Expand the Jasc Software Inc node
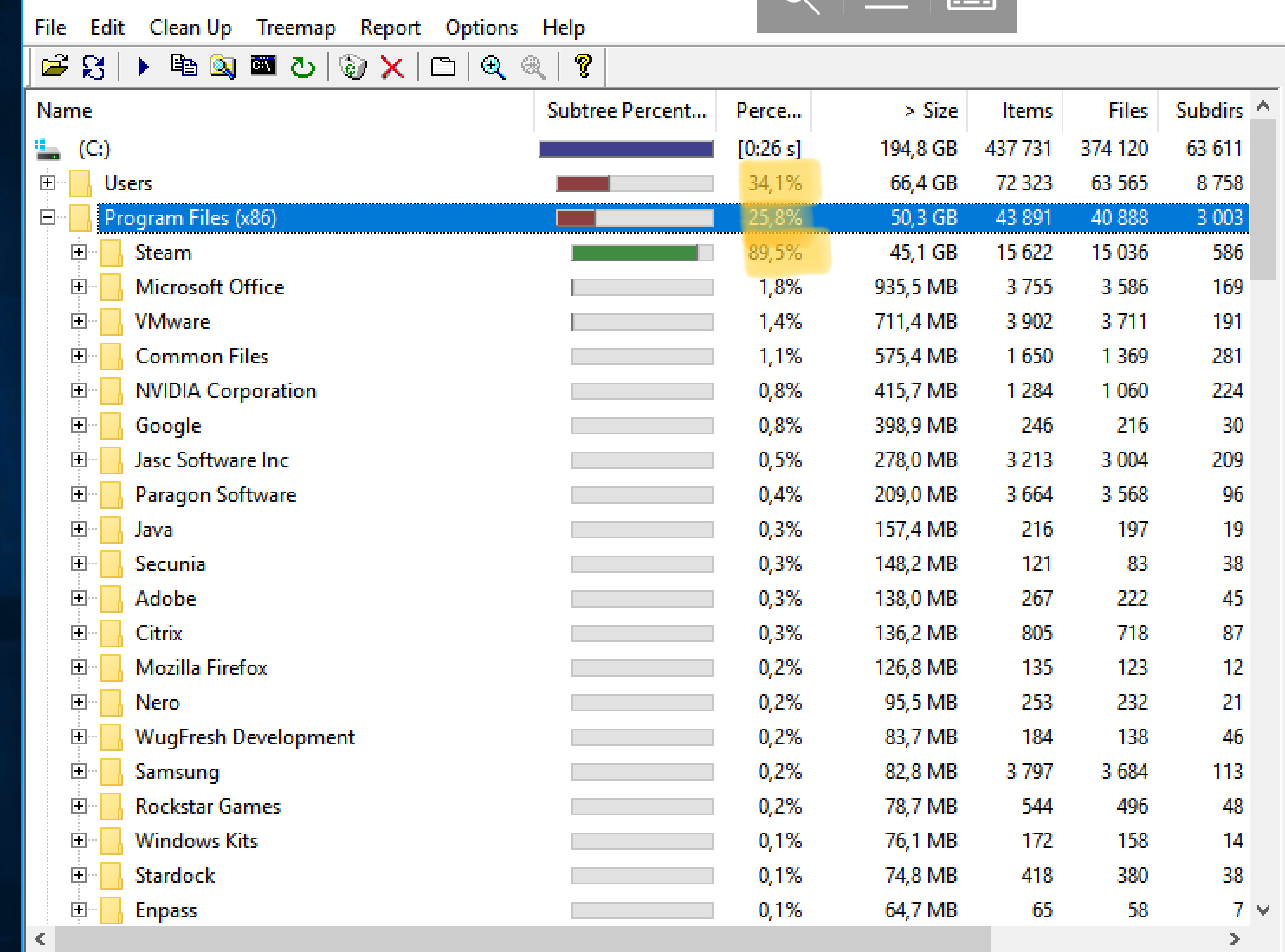The height and width of the screenshot is (952, 1285). click(x=79, y=460)
